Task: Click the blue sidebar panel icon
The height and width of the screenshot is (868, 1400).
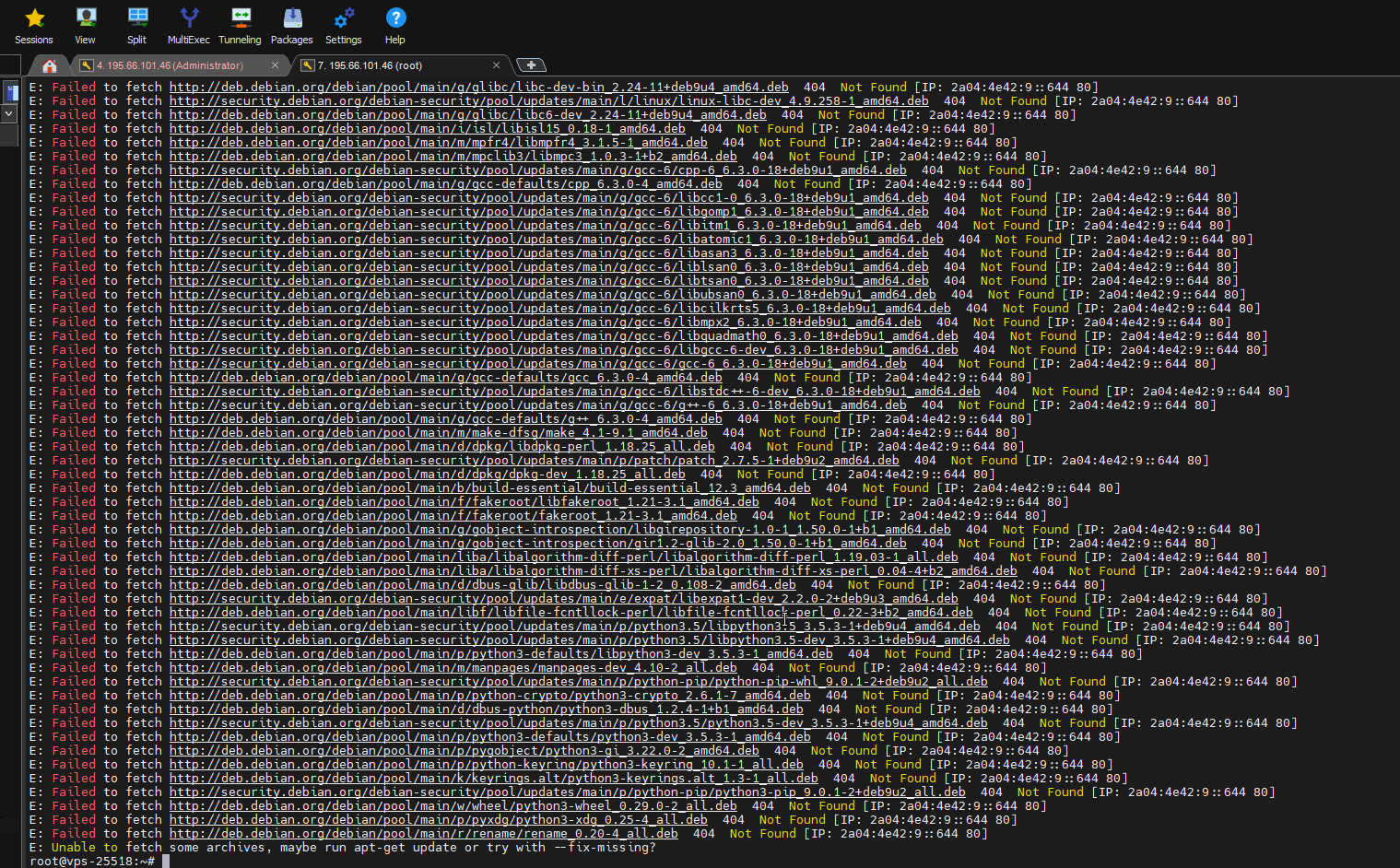Action: pos(11,92)
